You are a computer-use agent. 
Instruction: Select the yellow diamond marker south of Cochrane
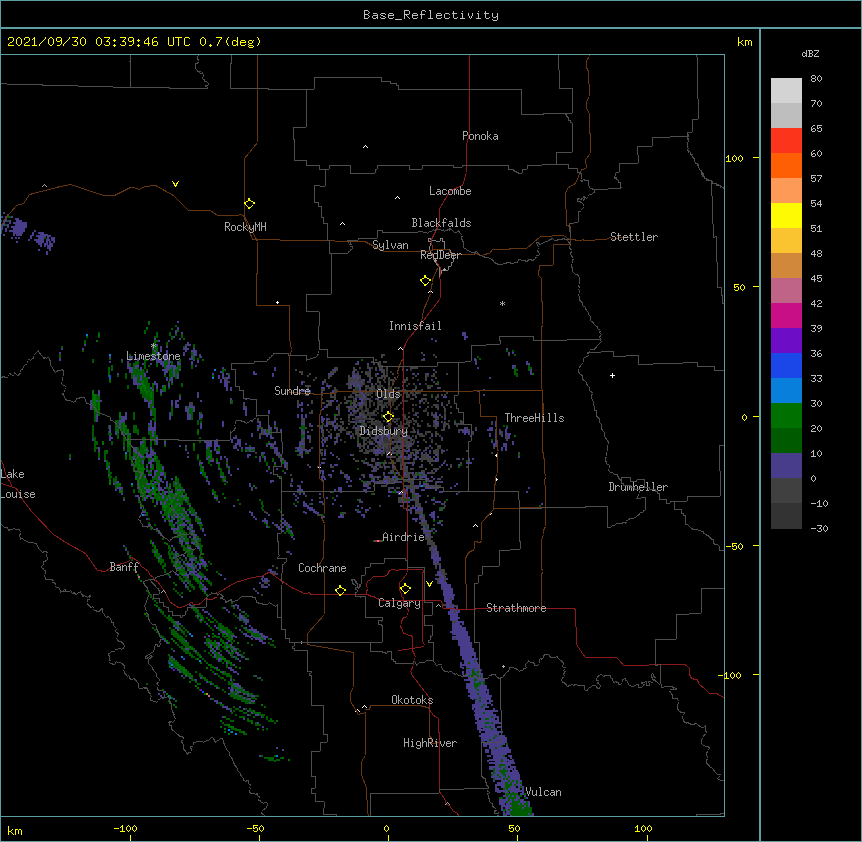[x=340, y=590]
